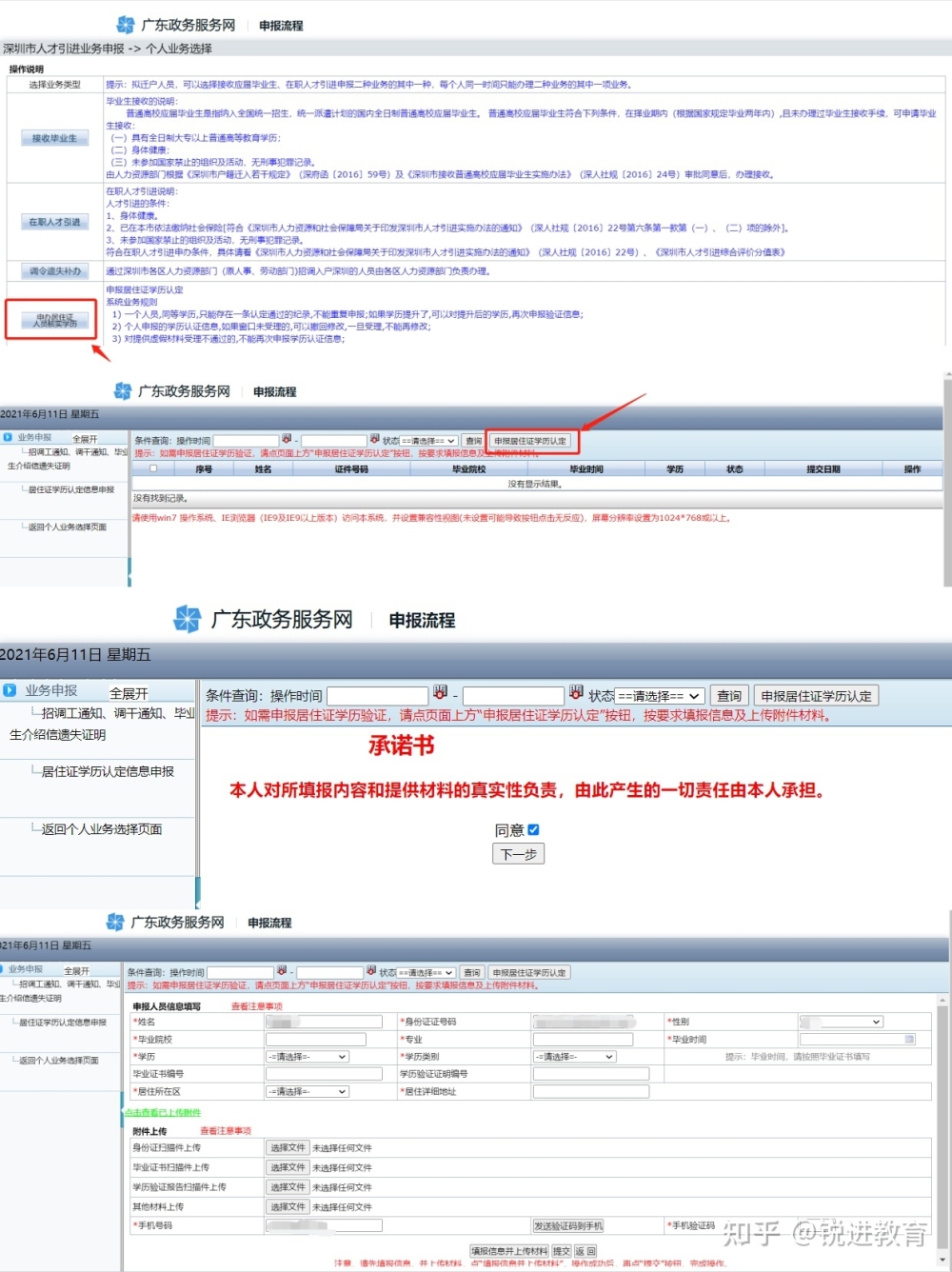
Task: Click the 业务申报 arrow icon on the empty results page
Action: point(8,438)
